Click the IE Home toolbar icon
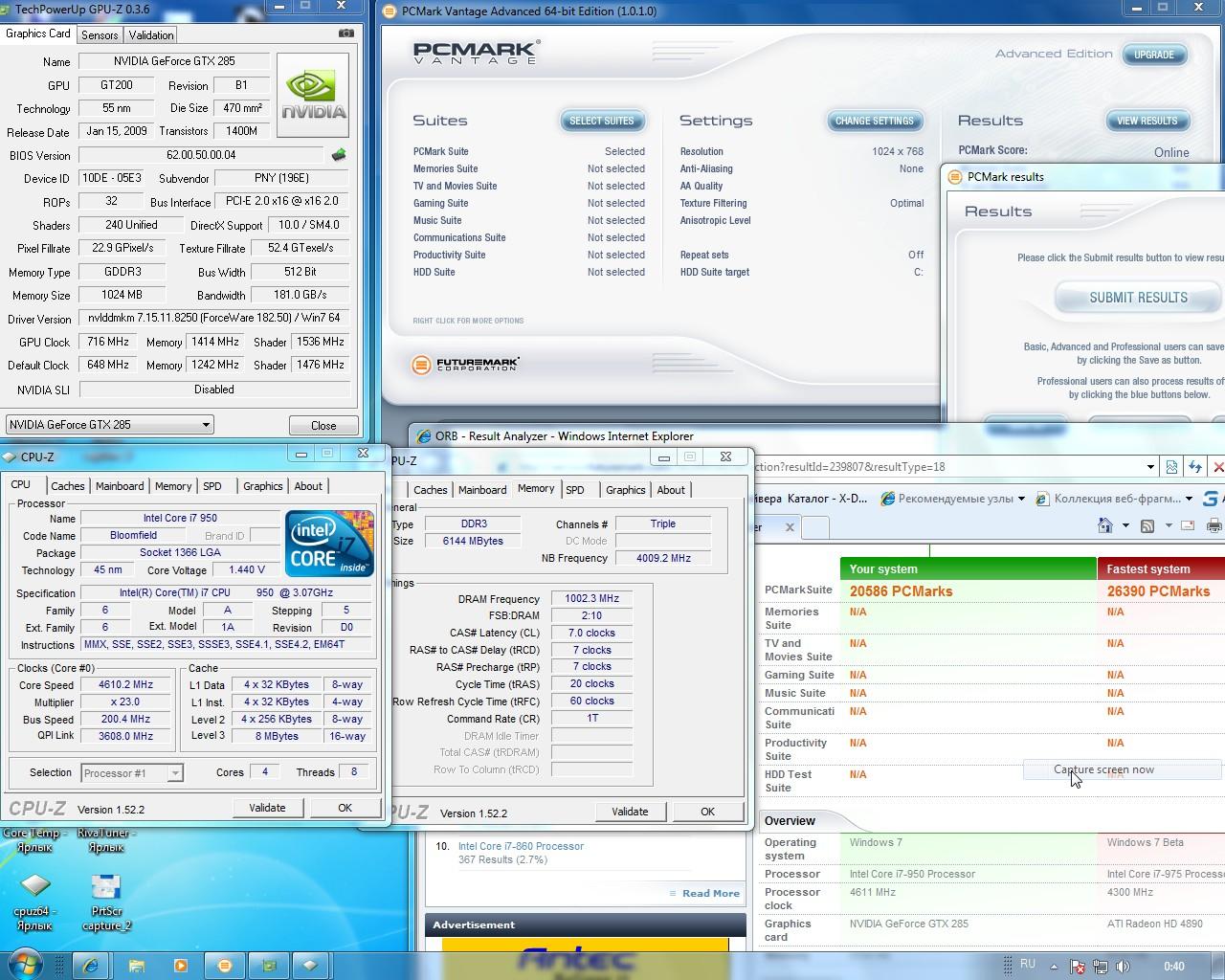The width and height of the screenshot is (1225, 980). tap(1105, 525)
